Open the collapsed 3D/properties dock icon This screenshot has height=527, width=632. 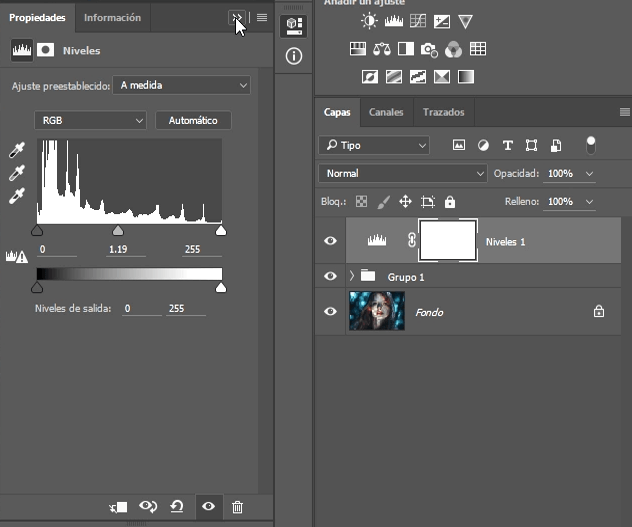(x=294, y=26)
